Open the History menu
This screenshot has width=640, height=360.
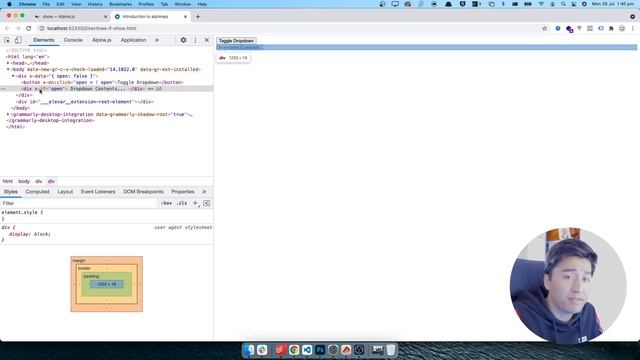point(95,4)
